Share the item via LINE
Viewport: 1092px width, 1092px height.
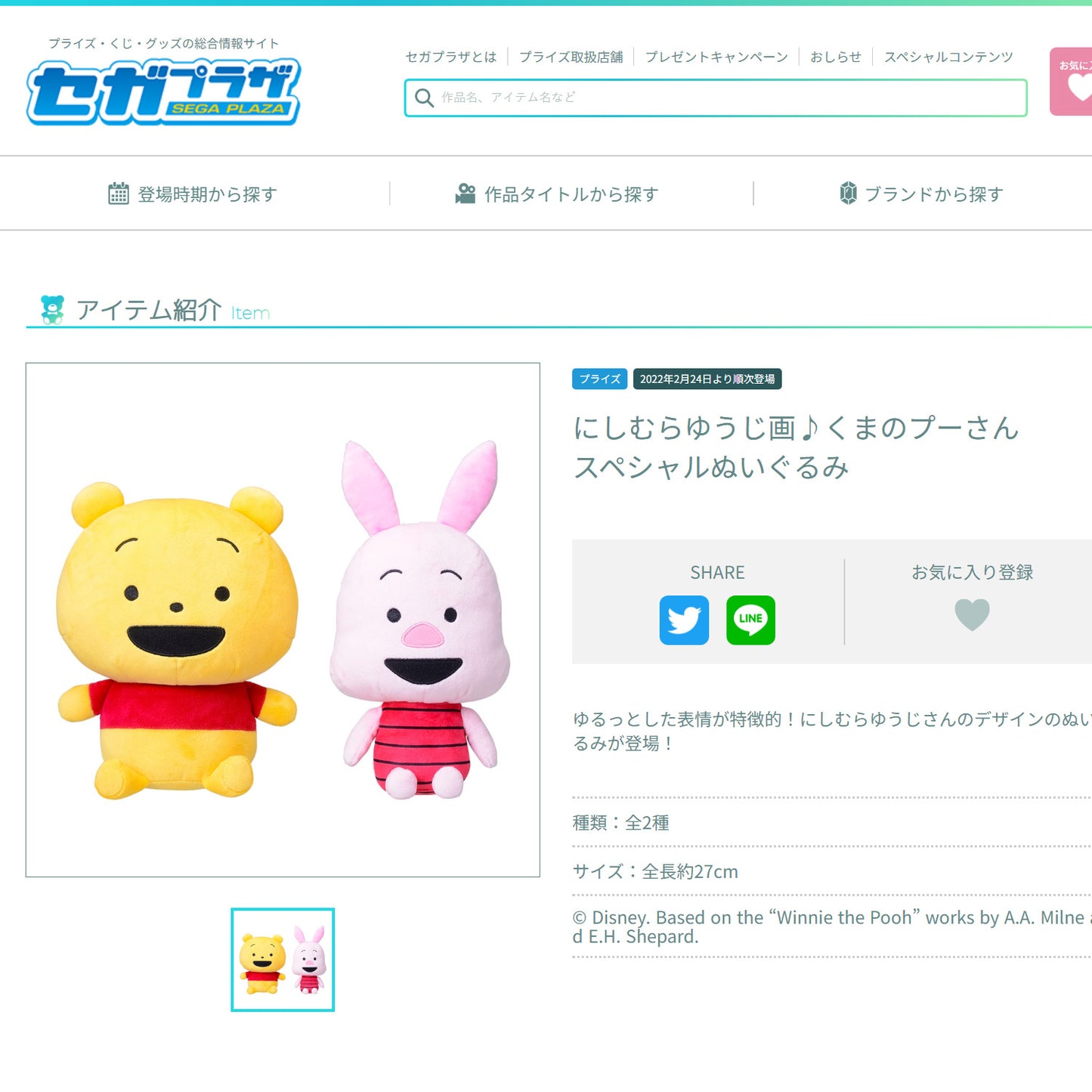pos(752,621)
